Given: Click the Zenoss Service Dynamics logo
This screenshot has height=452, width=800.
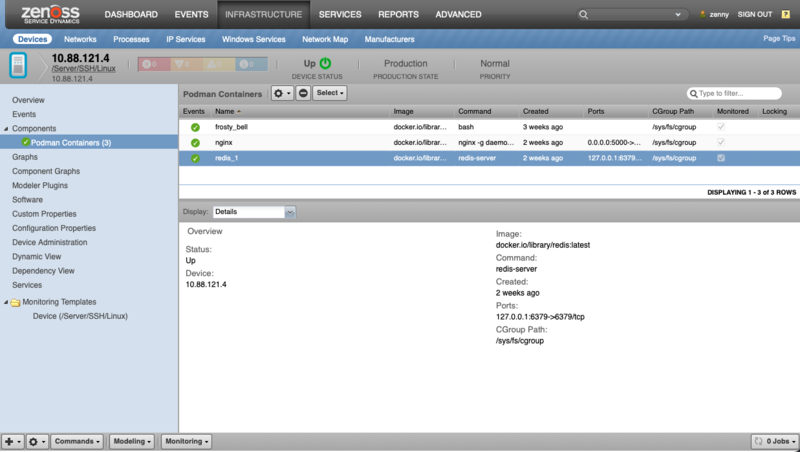Looking at the screenshot, I should pos(51,14).
